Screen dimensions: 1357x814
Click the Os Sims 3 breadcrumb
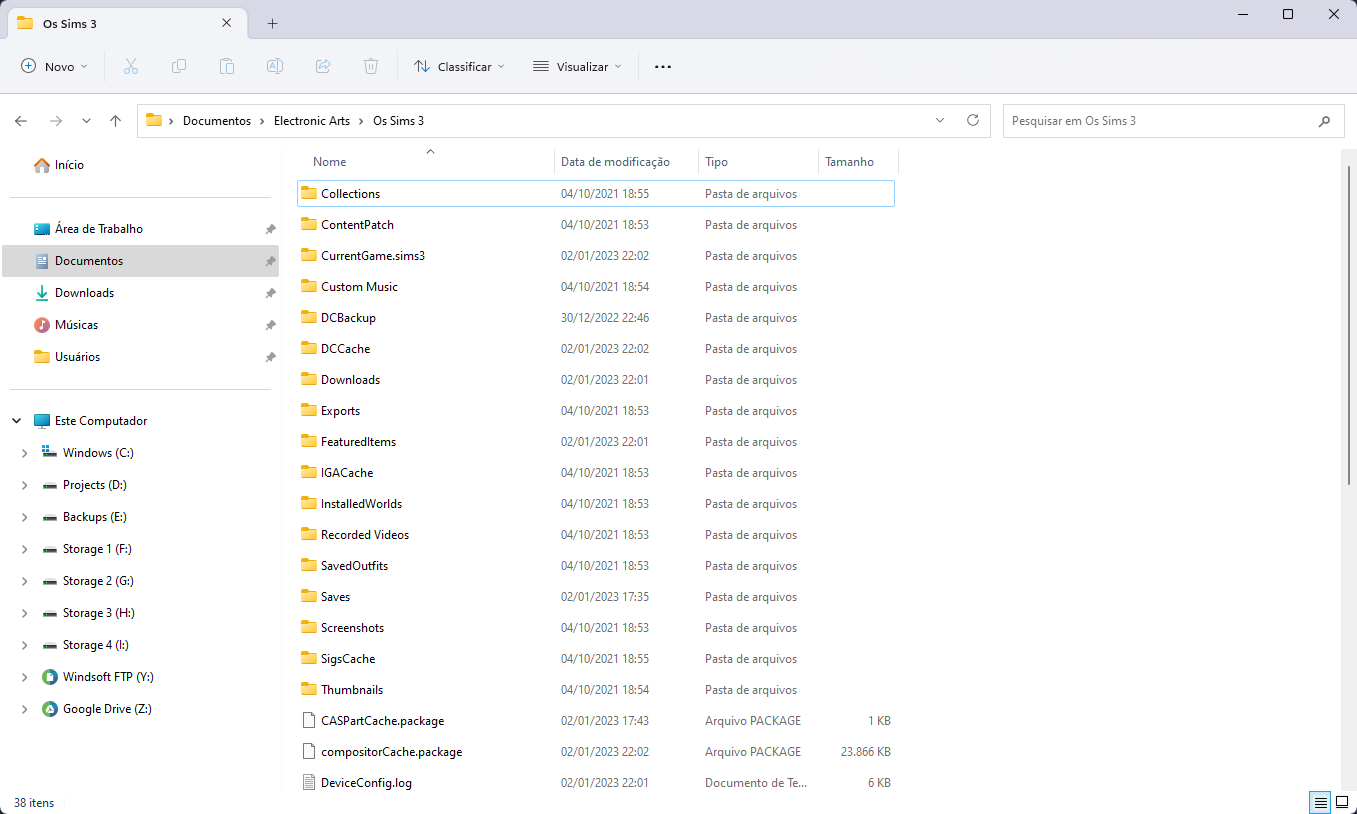[x=398, y=120]
